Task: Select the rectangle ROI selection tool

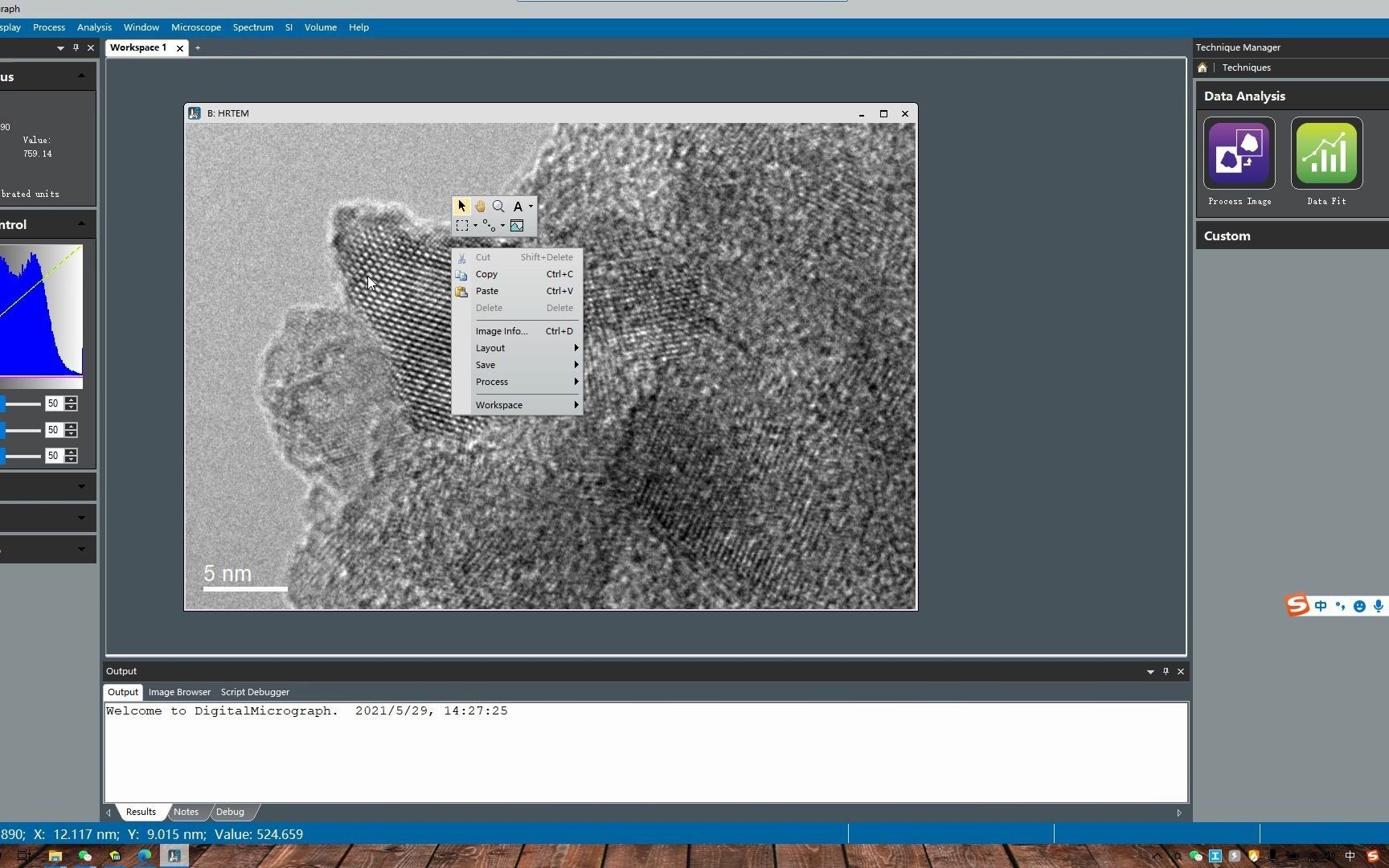Action: (x=464, y=226)
